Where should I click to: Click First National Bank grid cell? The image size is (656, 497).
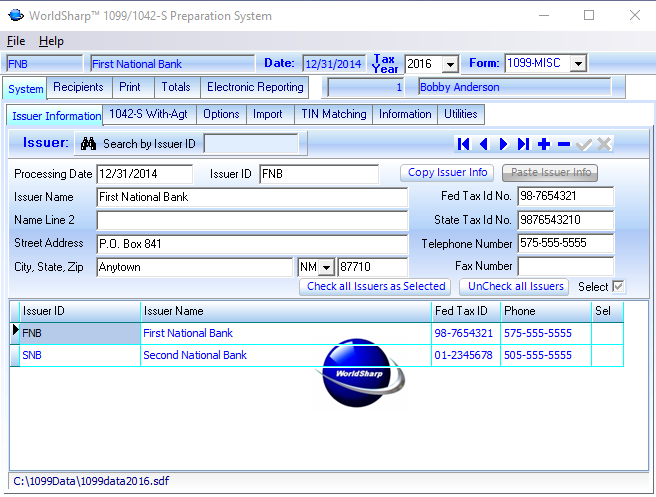point(286,333)
